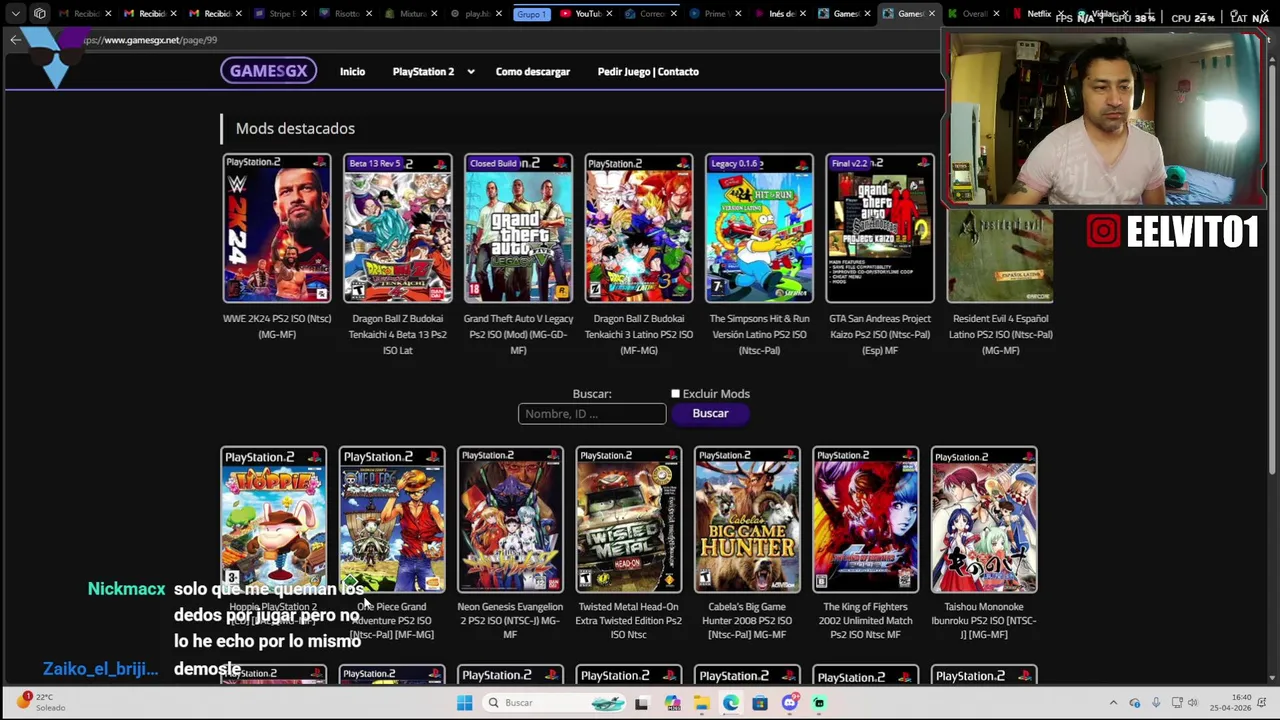The image size is (1280, 720).
Task: Open Taishou Mononoke Ibunroku cover
Action: (x=984, y=520)
